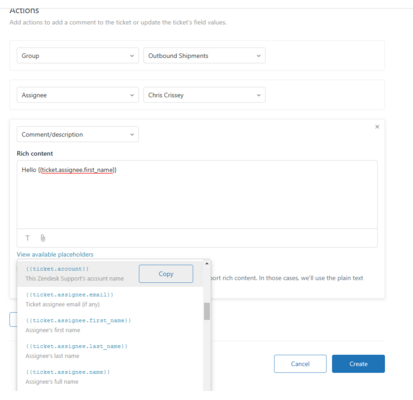
Task: Click scroll-up arrow in placeholders list
Action: [207, 264]
